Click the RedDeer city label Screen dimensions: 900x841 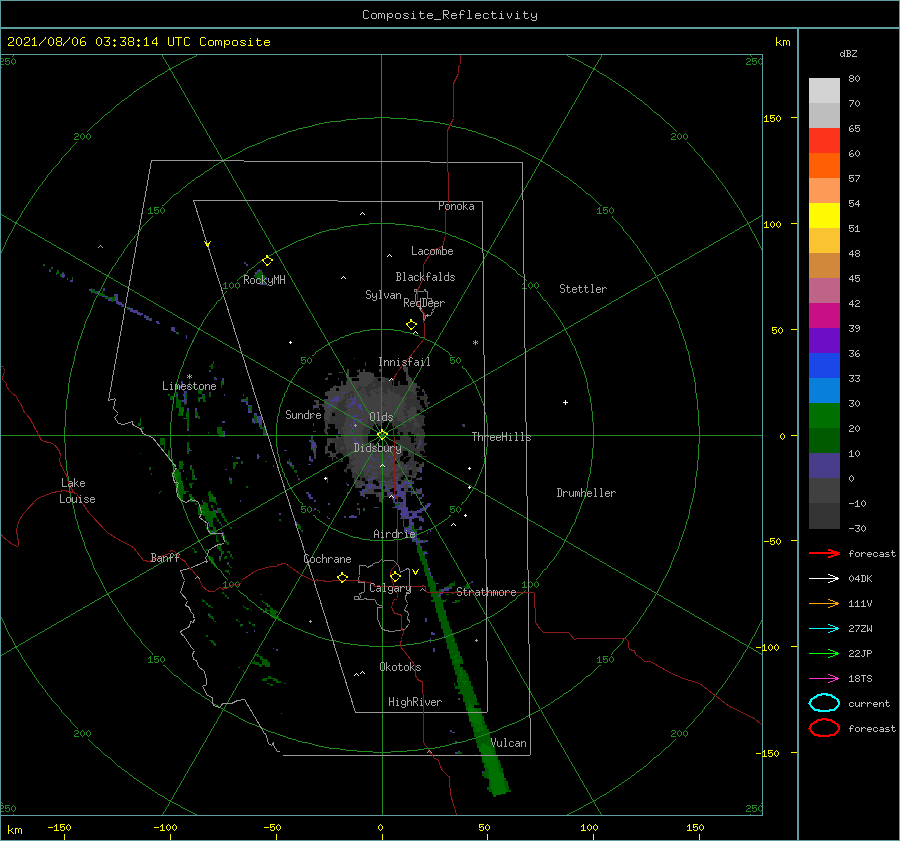(424, 303)
